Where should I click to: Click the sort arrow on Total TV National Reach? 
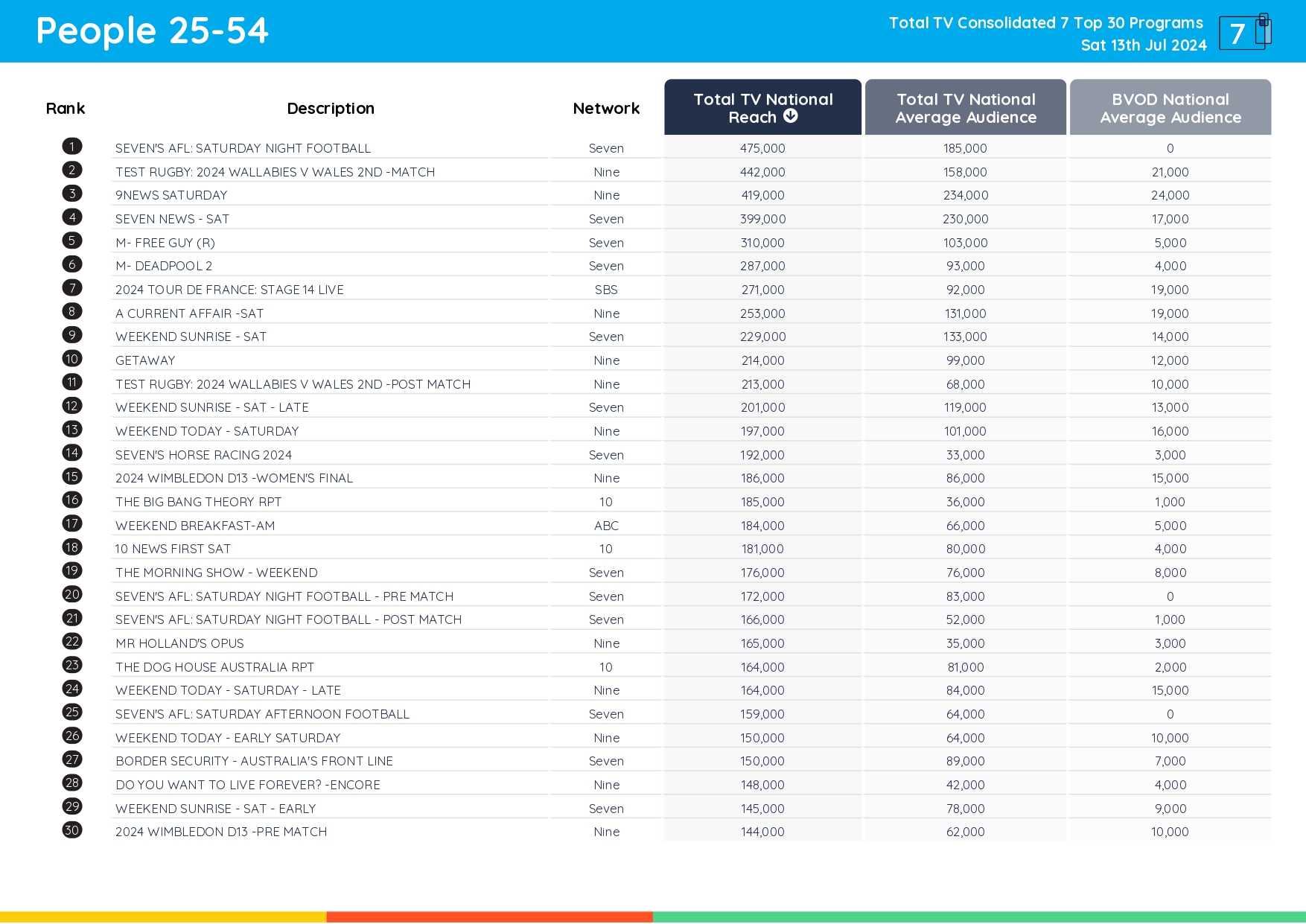(x=791, y=116)
